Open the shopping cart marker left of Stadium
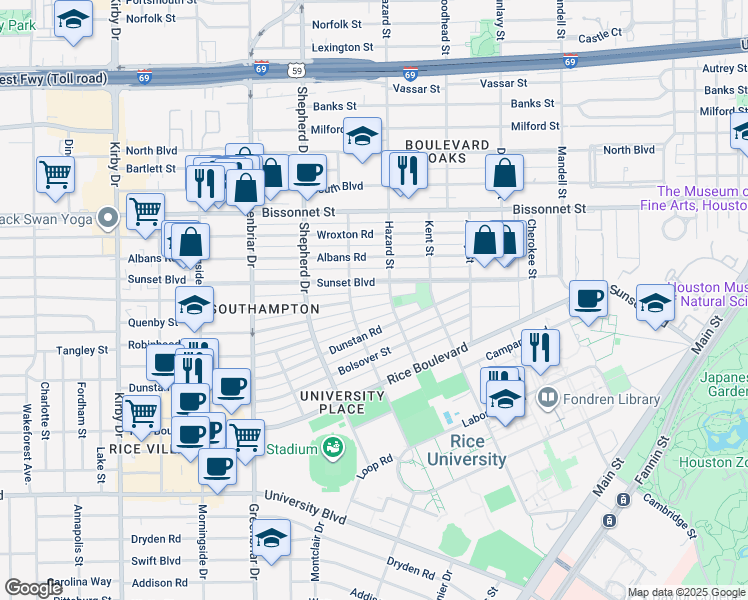This screenshot has width=748, height=600. pyautogui.click(x=245, y=435)
